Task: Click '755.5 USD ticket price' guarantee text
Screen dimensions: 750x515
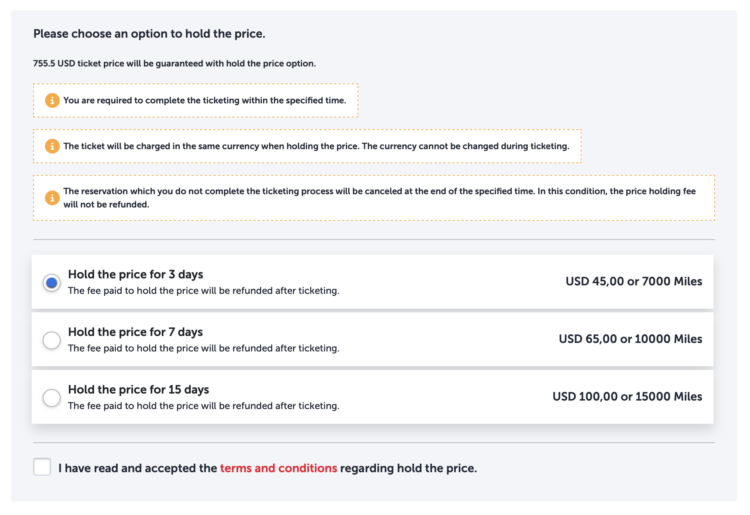Action: click(x=175, y=64)
